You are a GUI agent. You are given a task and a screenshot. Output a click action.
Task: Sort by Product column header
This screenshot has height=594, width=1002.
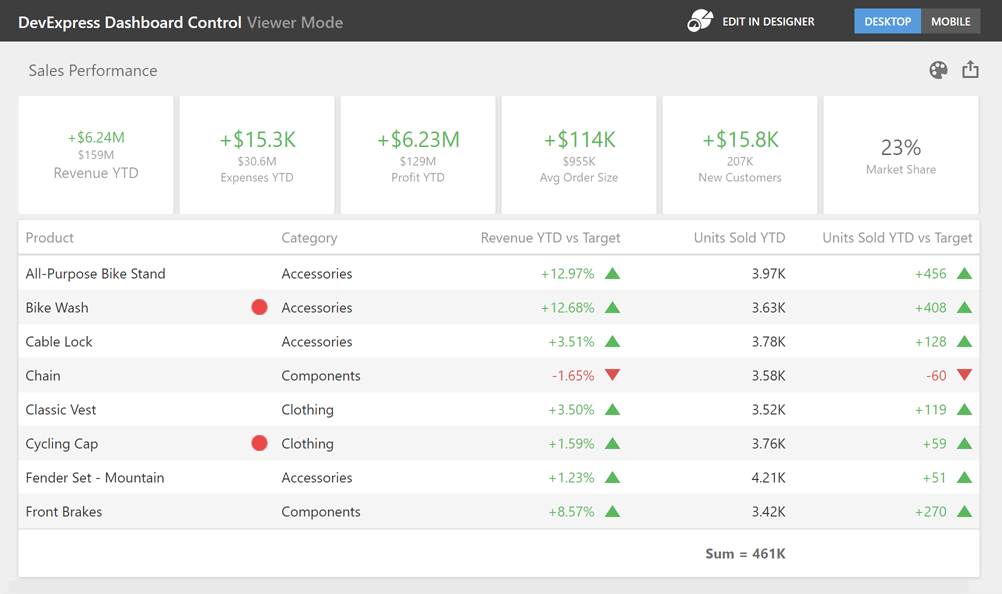(x=50, y=238)
